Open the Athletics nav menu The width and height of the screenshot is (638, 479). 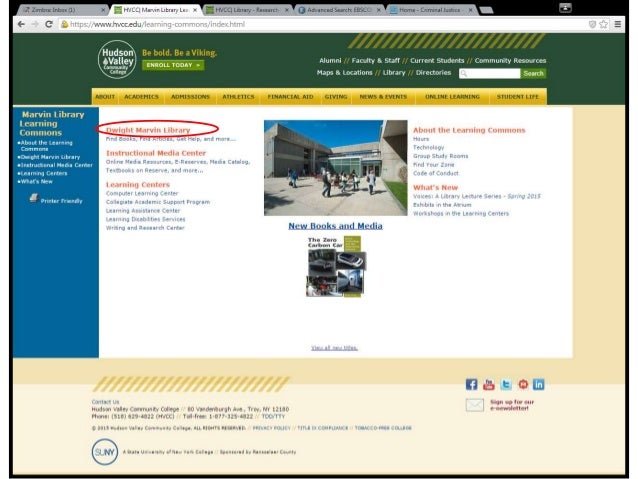238,97
